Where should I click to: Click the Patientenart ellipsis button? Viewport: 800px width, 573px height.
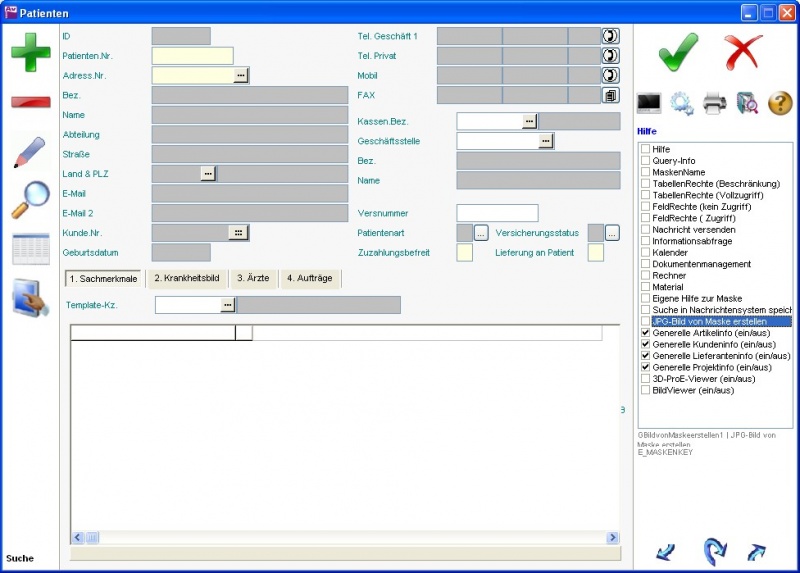click(481, 233)
